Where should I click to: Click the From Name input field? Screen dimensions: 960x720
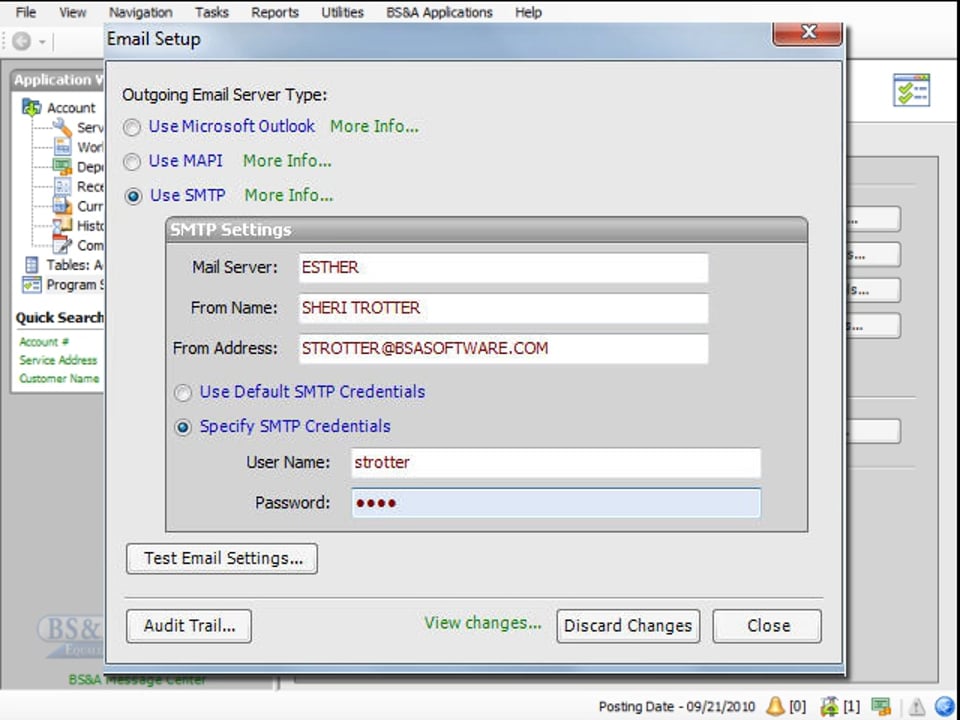503,308
